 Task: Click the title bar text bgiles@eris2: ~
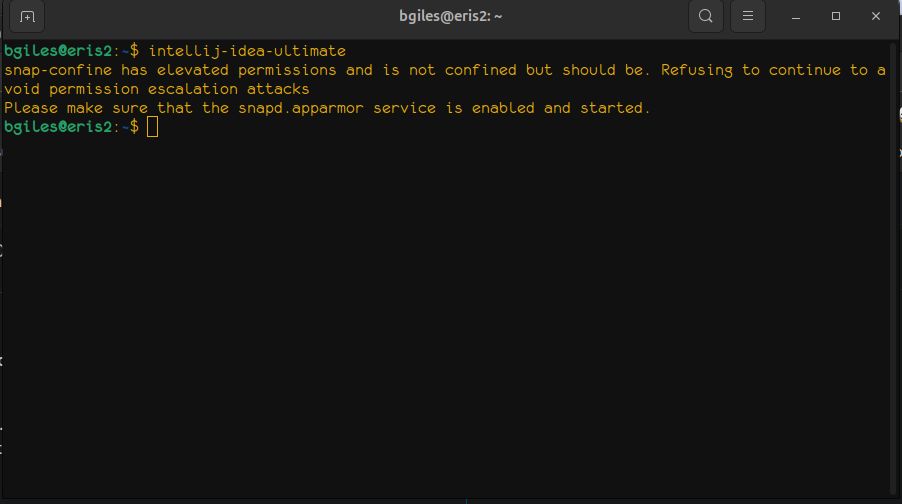click(x=450, y=17)
